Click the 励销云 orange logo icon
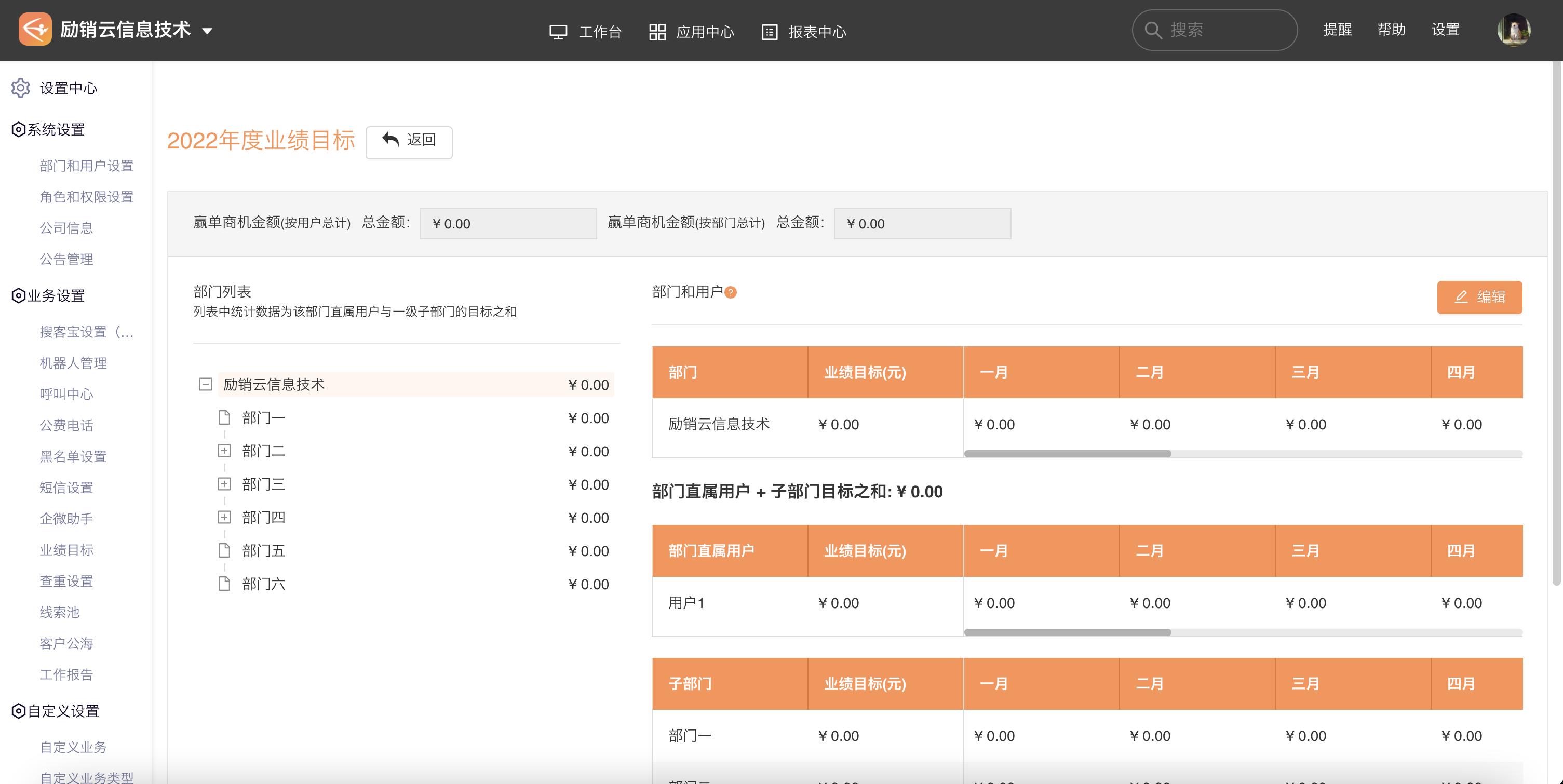 [x=35, y=29]
